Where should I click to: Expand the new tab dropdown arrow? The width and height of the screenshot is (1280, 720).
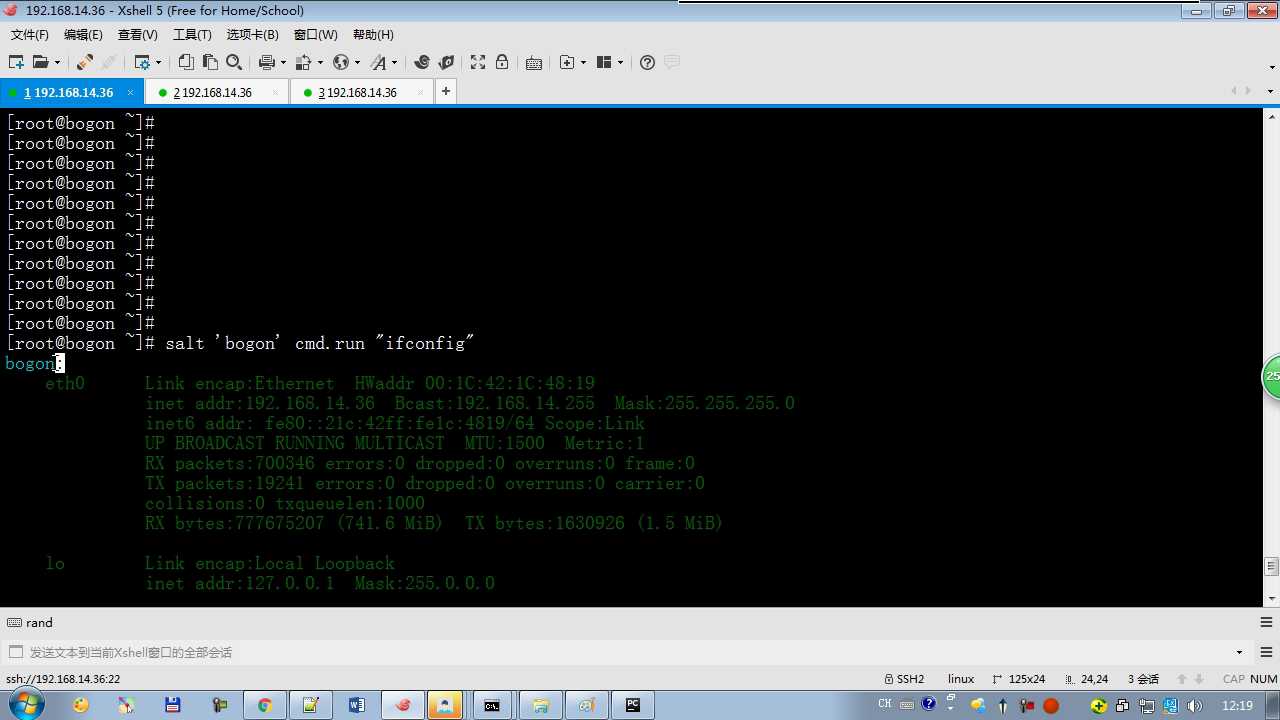(x=584, y=62)
